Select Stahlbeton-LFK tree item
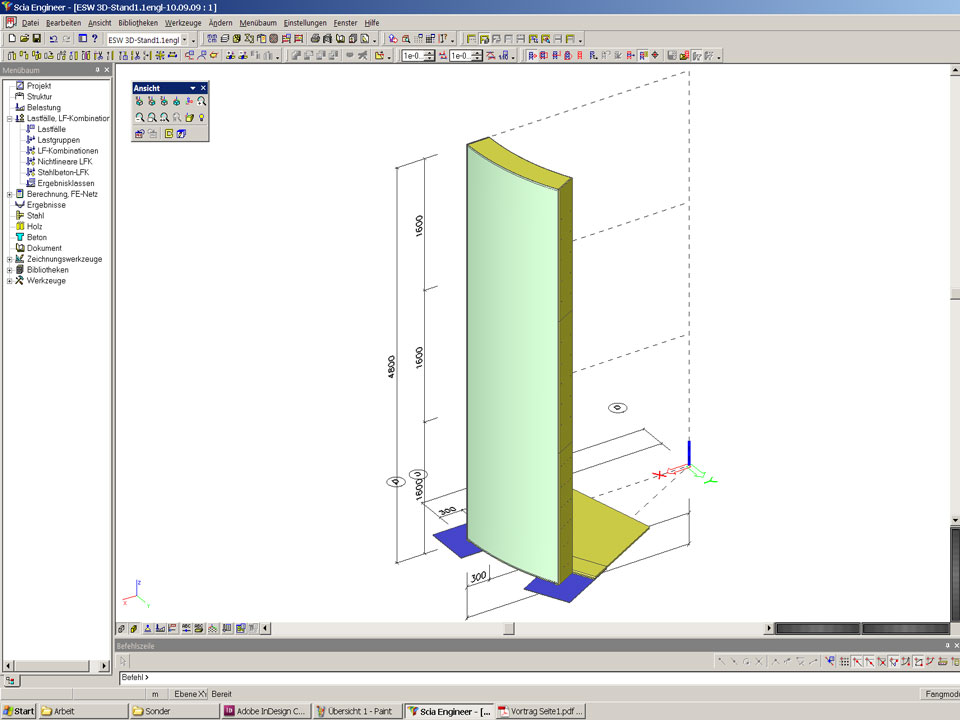 pyautogui.click(x=63, y=172)
